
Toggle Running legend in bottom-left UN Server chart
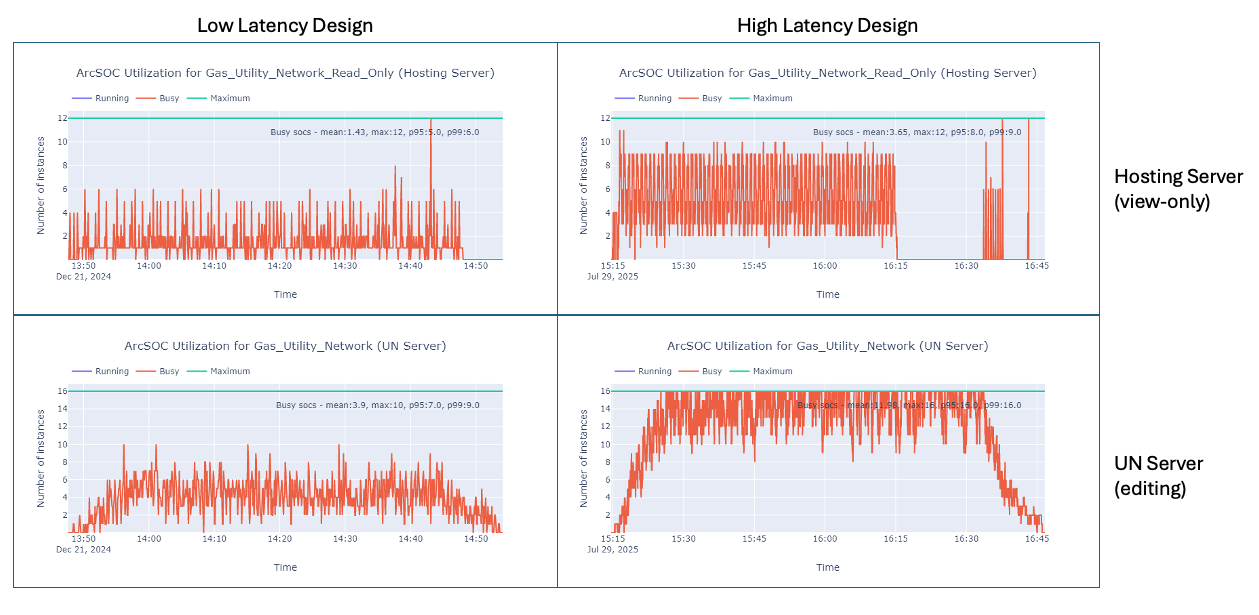100,371
